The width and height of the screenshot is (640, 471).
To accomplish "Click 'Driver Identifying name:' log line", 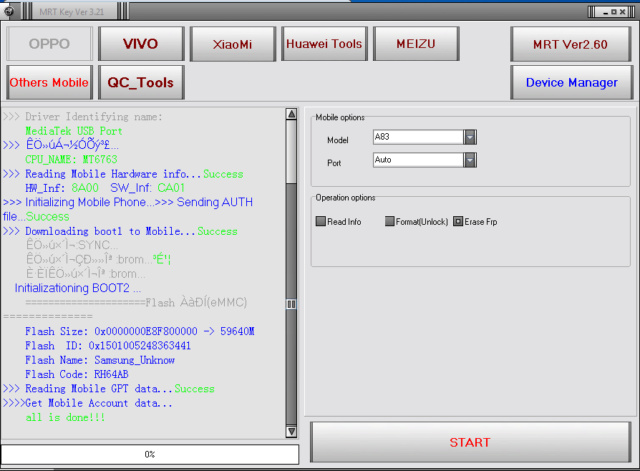I will pyautogui.click(x=83, y=117).
